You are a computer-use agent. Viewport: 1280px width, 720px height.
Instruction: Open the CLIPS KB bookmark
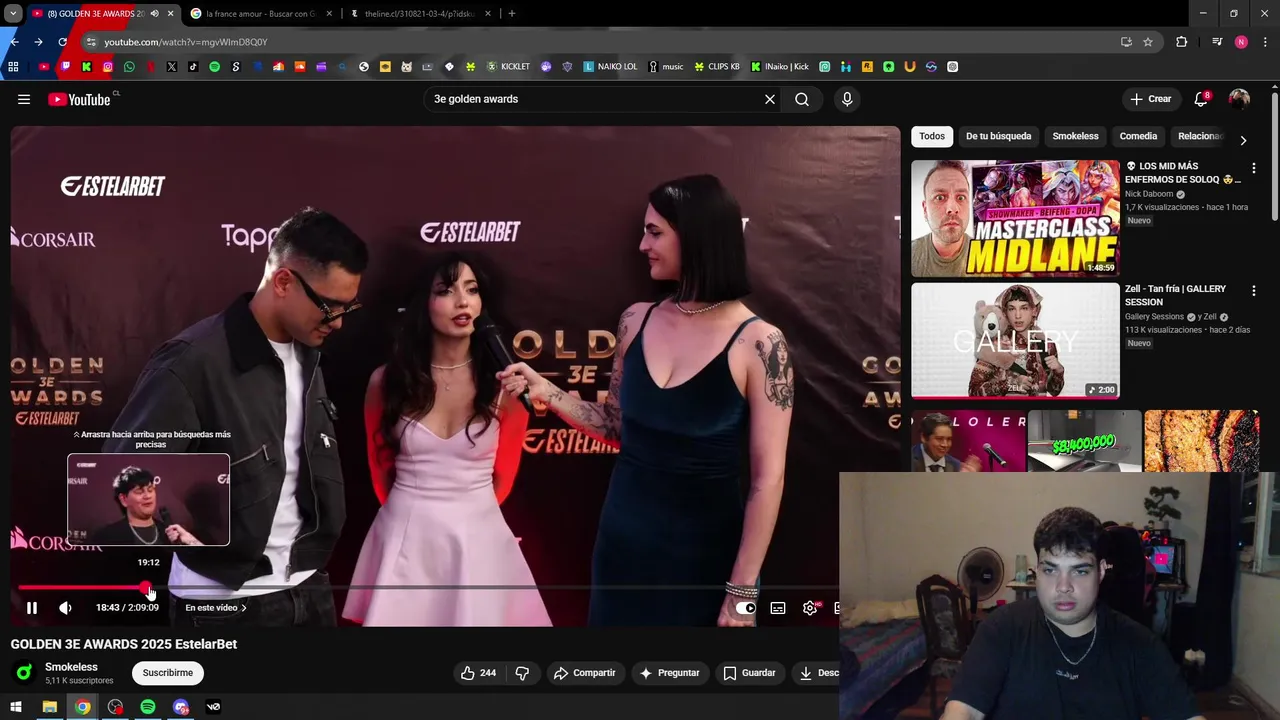coord(717,67)
